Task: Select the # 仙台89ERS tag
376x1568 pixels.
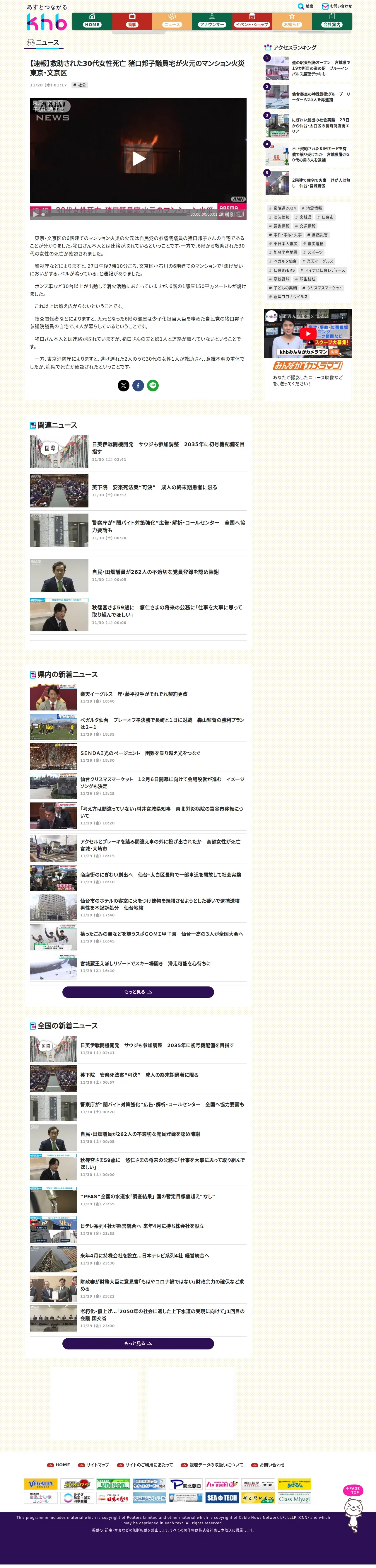Action: (x=282, y=270)
